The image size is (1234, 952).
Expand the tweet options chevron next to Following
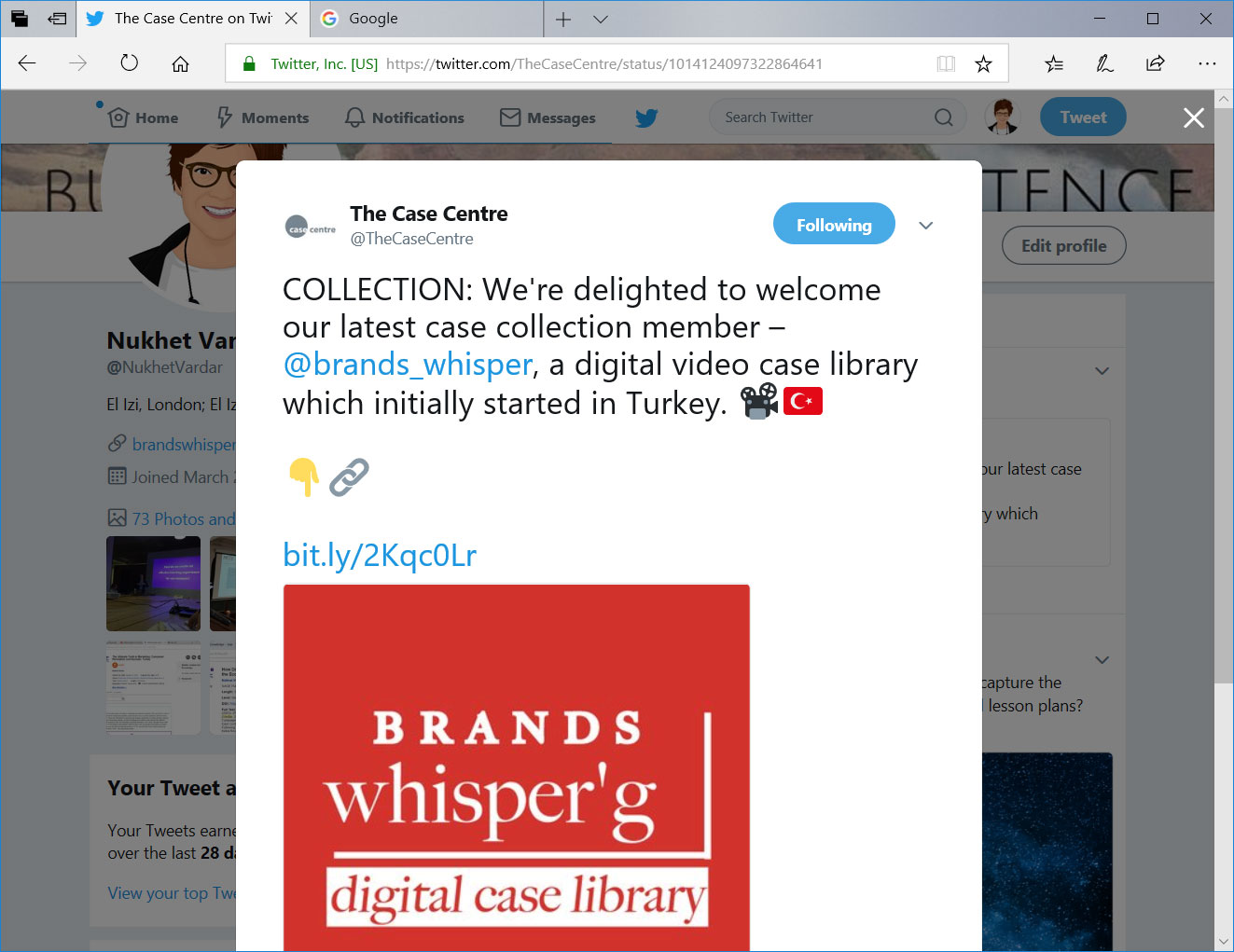pos(925,226)
